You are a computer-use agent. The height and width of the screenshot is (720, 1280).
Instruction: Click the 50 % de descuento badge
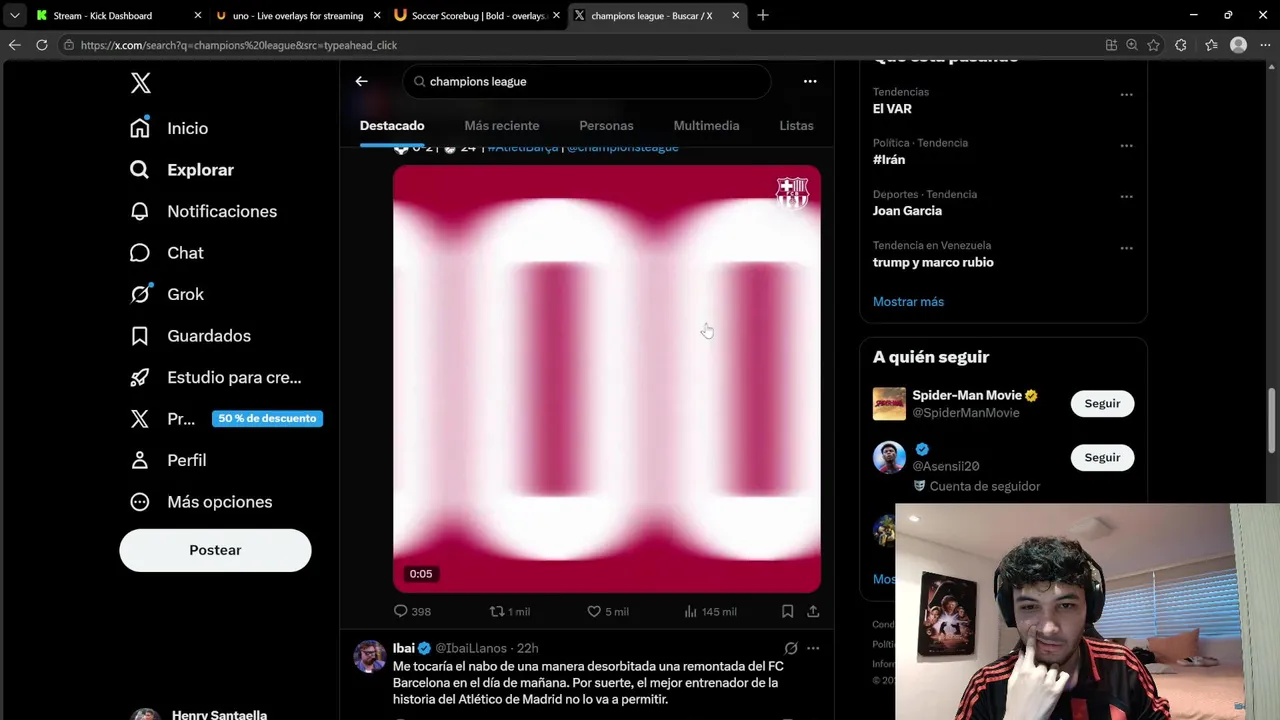267,418
